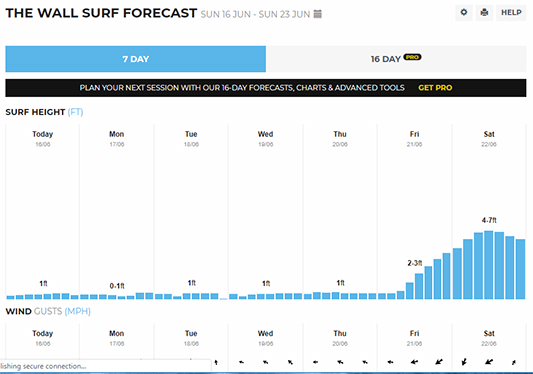Select the tallest Saturday surf height bar
533x374 pixels.
[489, 265]
